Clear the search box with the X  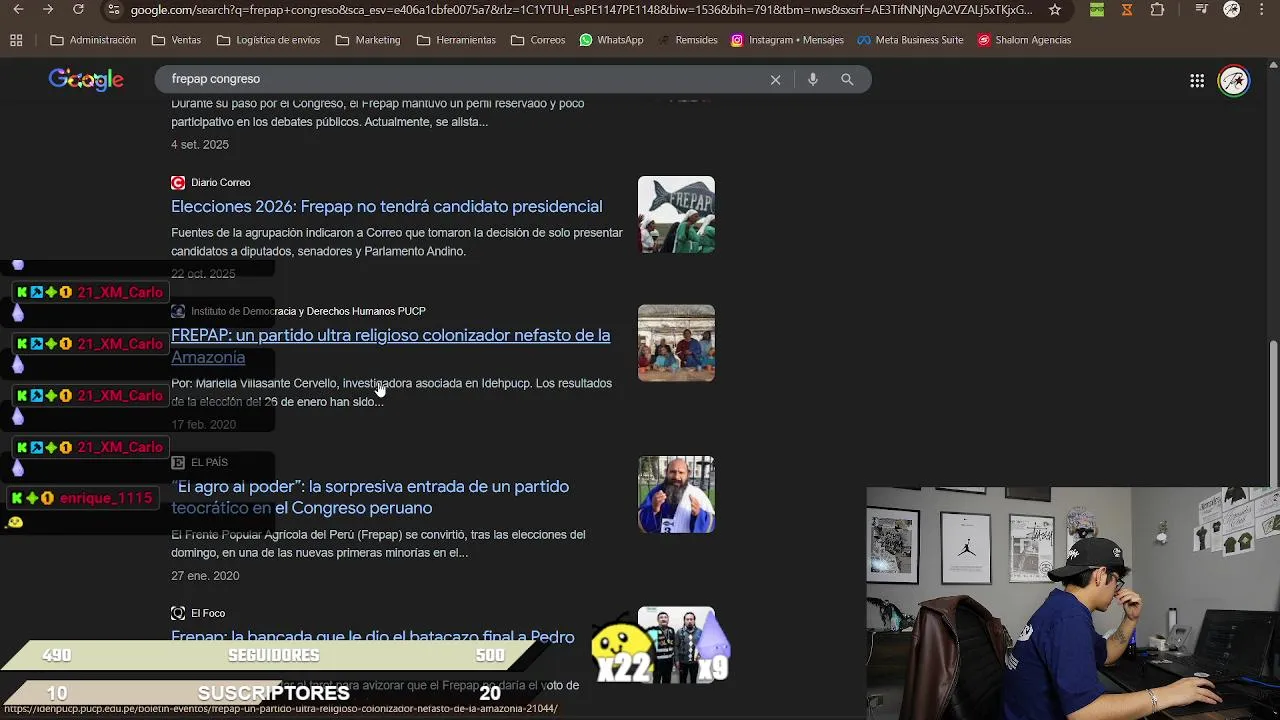775,79
